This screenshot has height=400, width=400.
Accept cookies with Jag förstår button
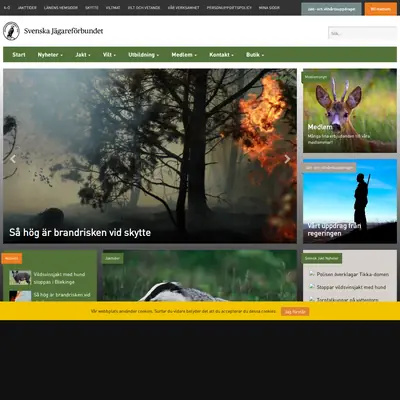[x=295, y=312]
